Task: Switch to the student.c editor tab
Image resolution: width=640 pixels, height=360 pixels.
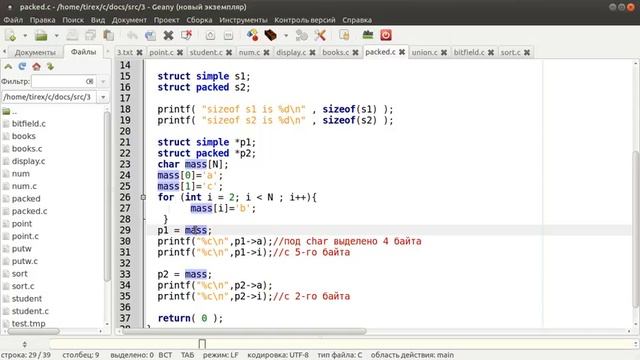Action: (x=206, y=52)
